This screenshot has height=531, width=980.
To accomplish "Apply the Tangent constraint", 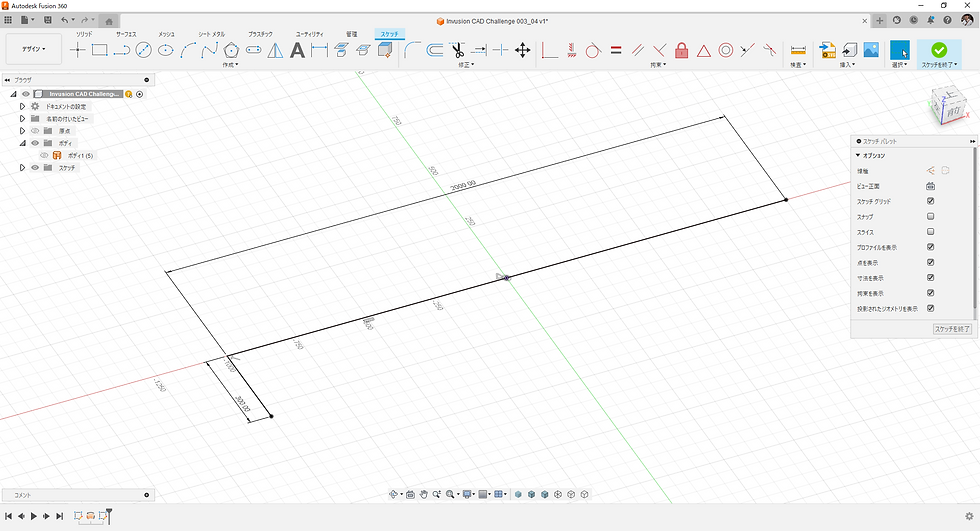I will (x=593, y=51).
